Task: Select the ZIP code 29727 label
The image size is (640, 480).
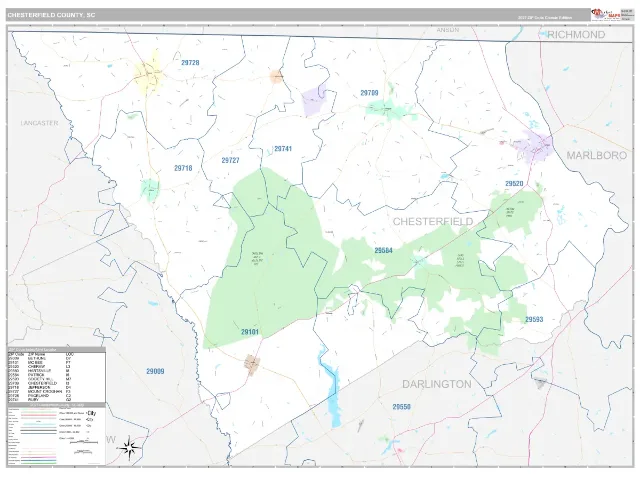Action: pyautogui.click(x=230, y=160)
